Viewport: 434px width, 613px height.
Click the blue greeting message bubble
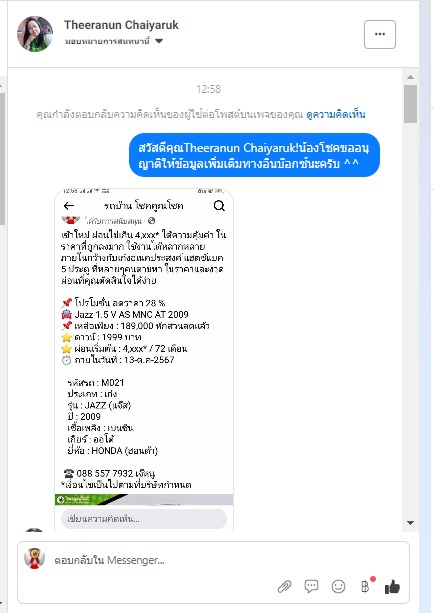tap(254, 155)
